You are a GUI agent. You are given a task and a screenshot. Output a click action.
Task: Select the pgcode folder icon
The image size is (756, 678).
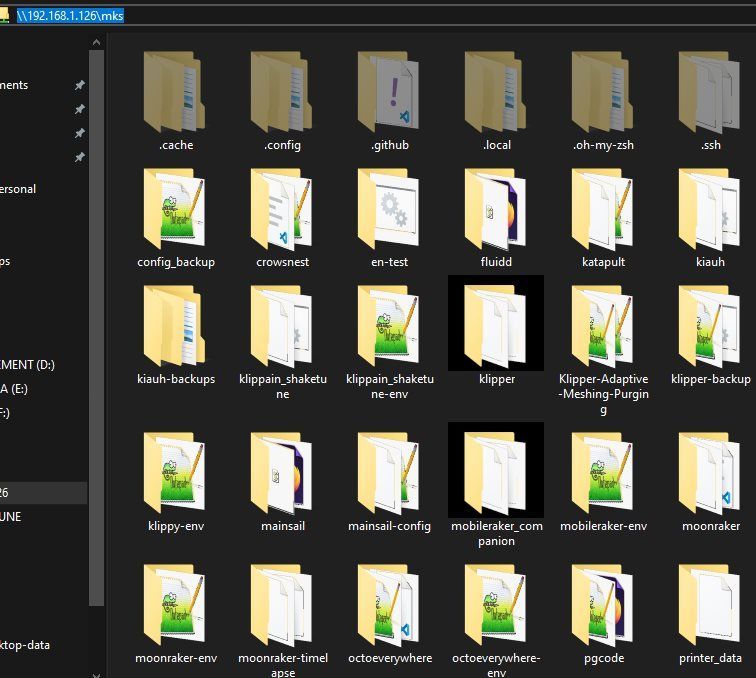[x=603, y=605]
